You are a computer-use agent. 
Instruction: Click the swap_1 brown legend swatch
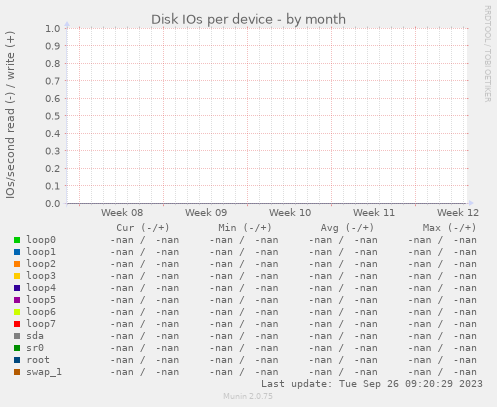[17, 372]
